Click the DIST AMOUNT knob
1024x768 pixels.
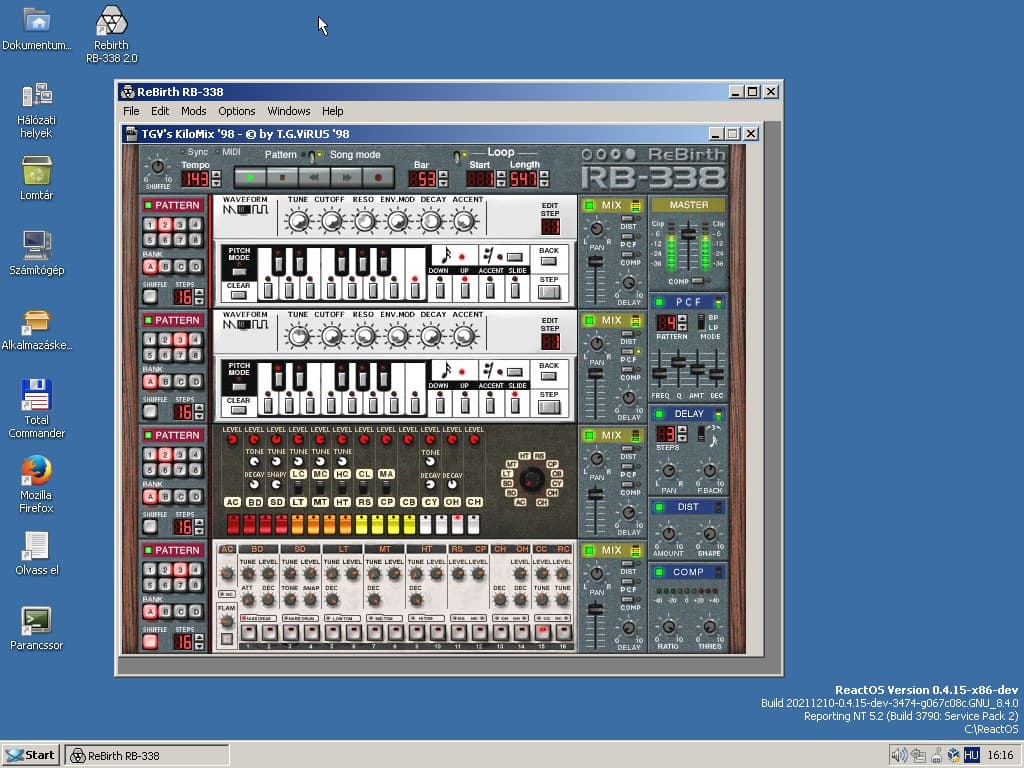[669, 534]
